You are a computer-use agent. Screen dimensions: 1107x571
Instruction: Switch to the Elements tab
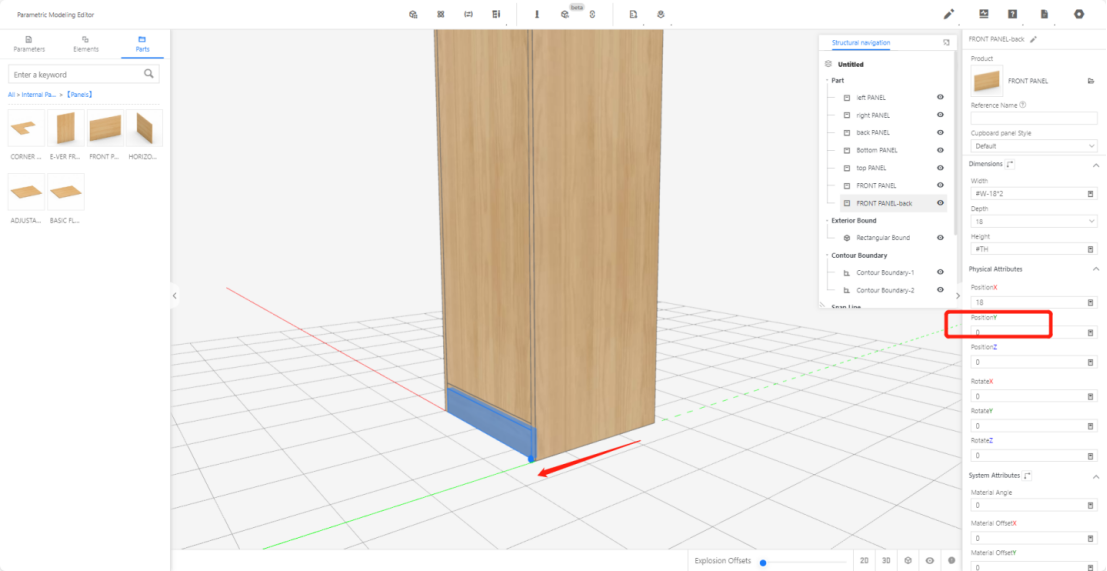point(85,44)
